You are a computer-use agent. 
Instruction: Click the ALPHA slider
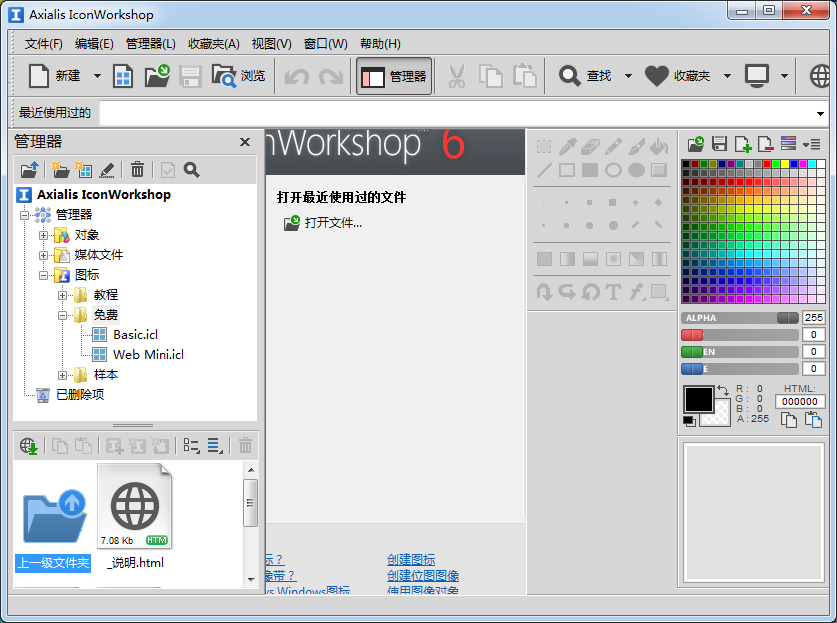pyautogui.click(x=740, y=318)
